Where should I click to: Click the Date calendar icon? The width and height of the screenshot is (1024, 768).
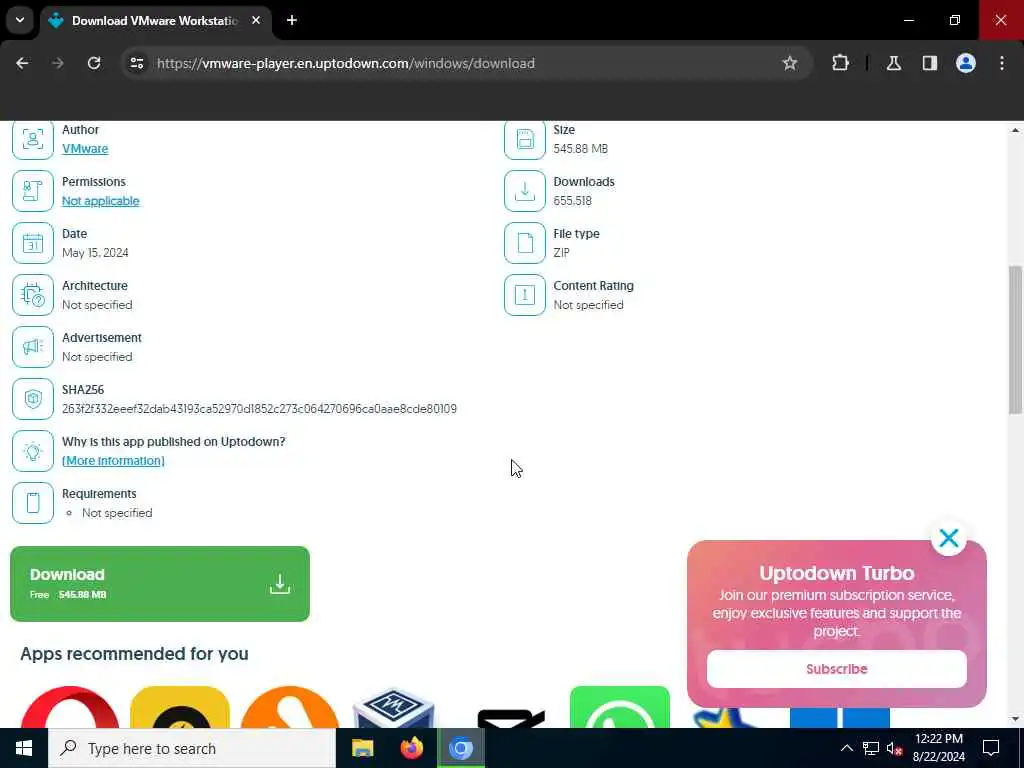(x=33, y=243)
